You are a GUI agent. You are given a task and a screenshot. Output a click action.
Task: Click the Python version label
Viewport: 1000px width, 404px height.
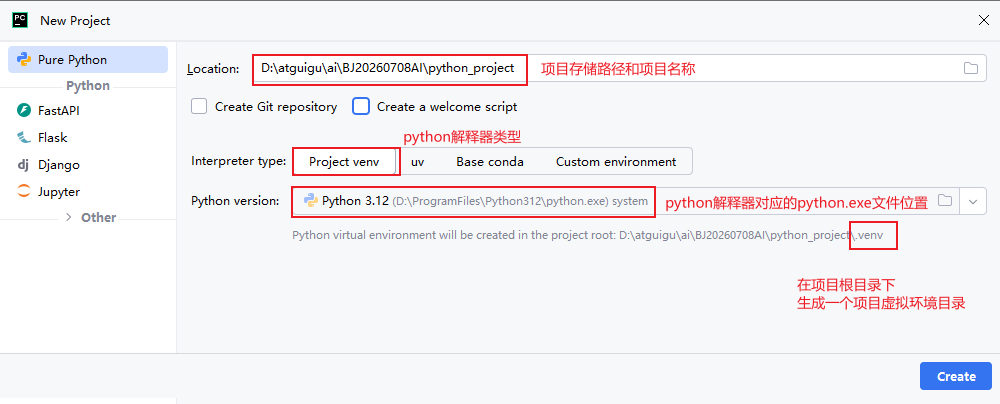coord(235,201)
